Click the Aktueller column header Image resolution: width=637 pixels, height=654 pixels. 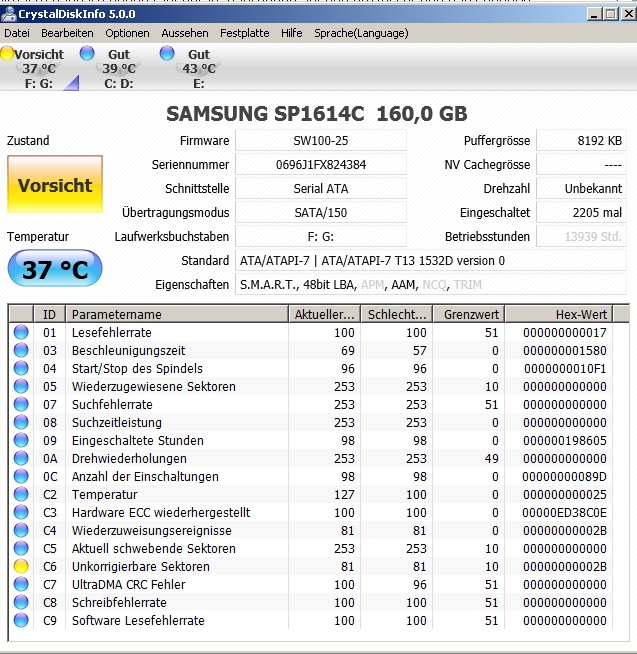(325, 314)
